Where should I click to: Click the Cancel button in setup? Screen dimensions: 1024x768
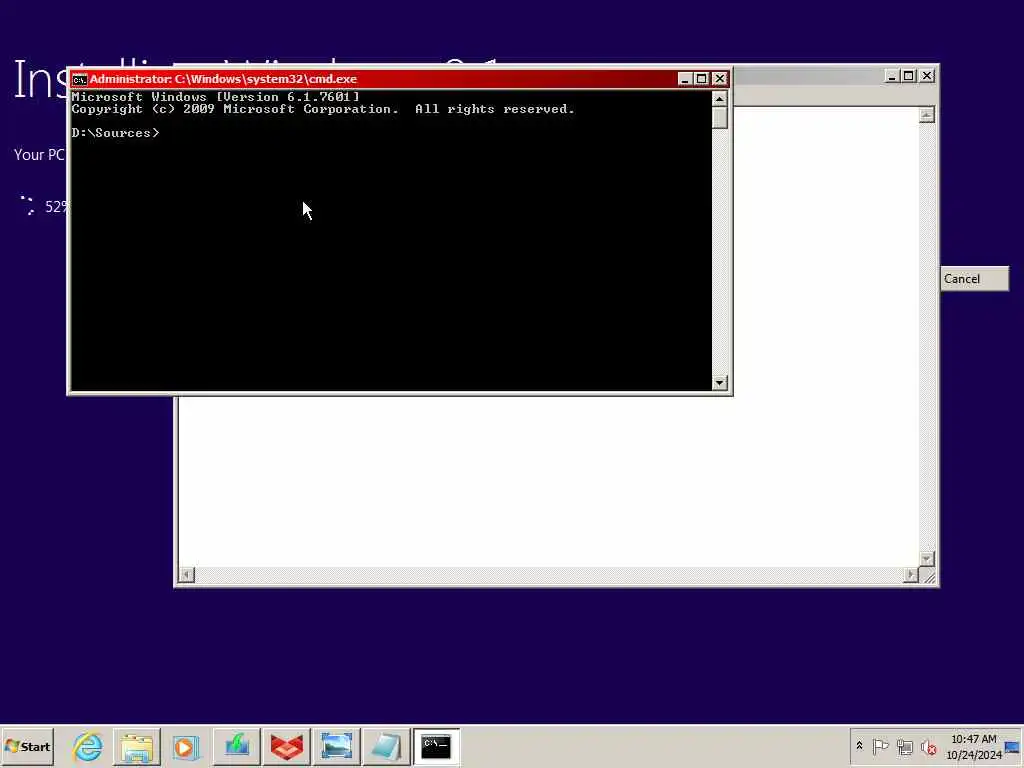[974, 279]
